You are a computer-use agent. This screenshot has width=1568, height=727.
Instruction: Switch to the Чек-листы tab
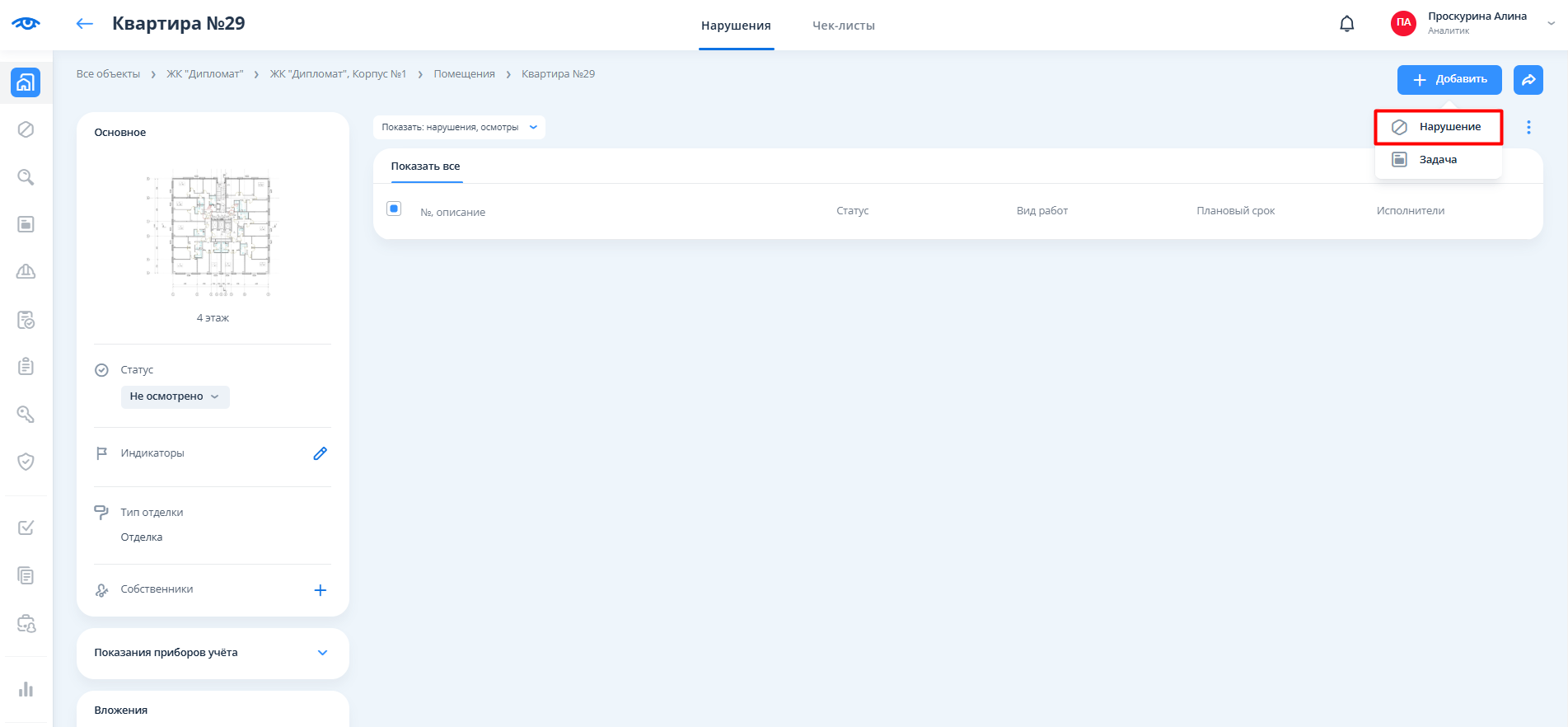coord(843,26)
